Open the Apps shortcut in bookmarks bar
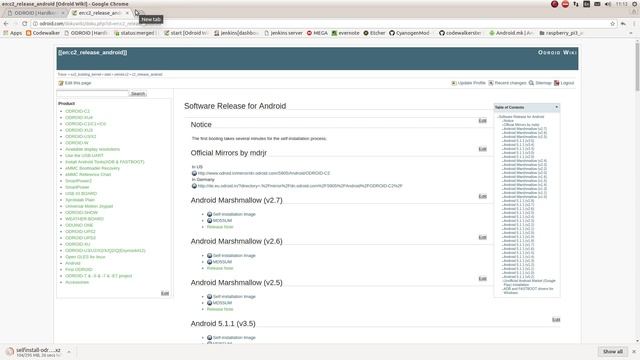Viewport: 640px width, 360px height. click(x=13, y=33)
